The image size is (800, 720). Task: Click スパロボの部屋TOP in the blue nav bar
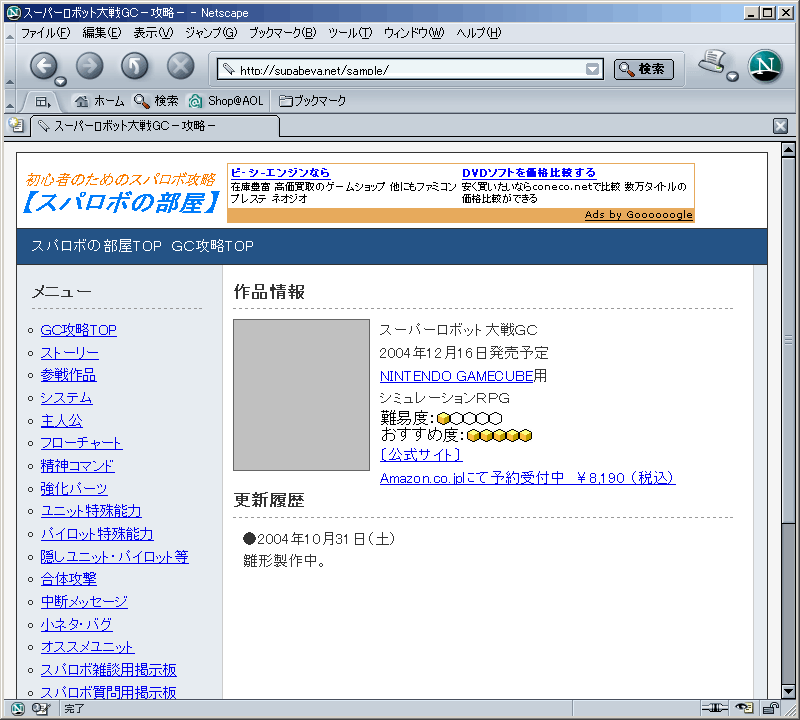tap(96, 246)
